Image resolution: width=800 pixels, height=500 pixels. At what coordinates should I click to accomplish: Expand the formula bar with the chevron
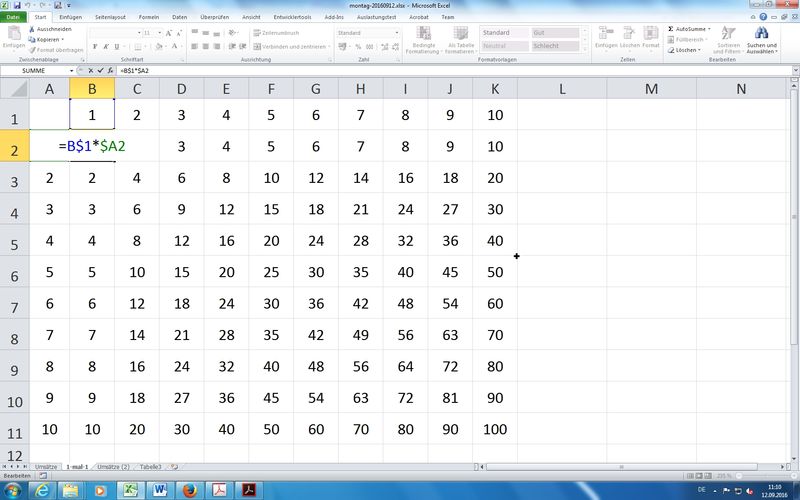point(795,70)
